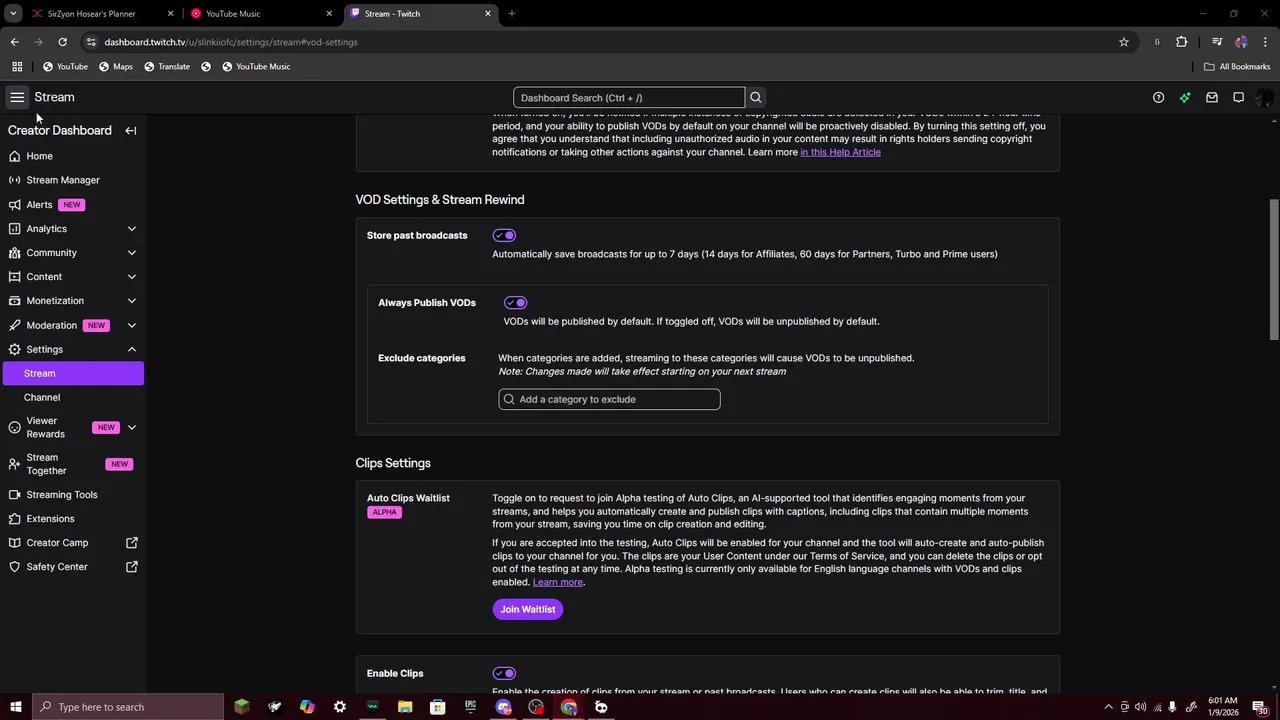Open the Twitch help question-mark icon
Image resolution: width=1280 pixels, height=720 pixels.
[1158, 97]
